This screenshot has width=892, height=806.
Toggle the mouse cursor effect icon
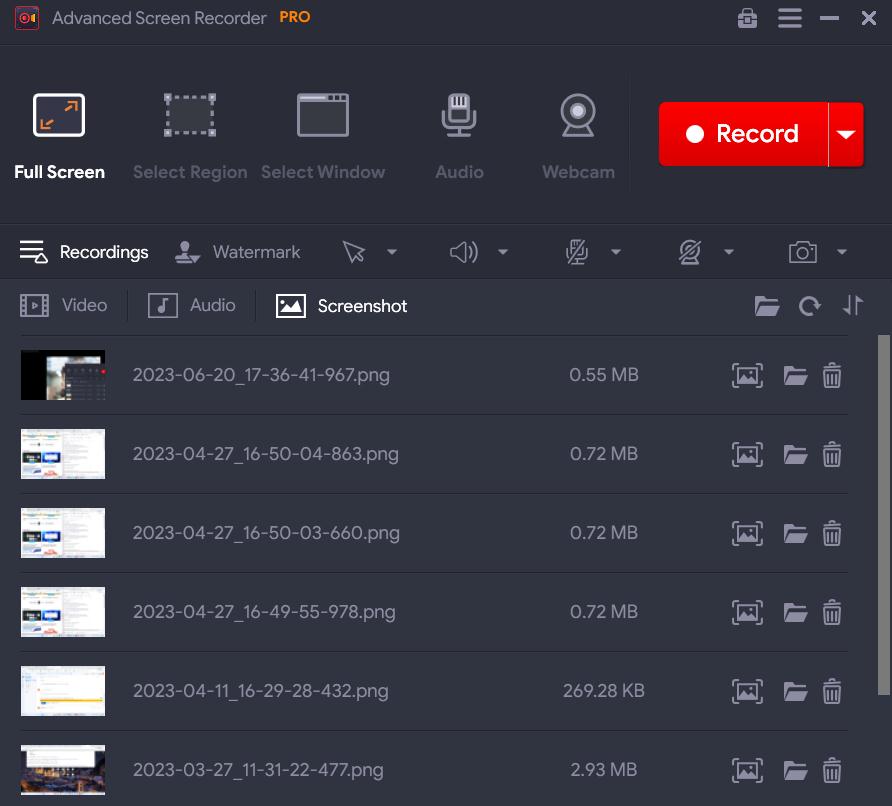coord(354,252)
